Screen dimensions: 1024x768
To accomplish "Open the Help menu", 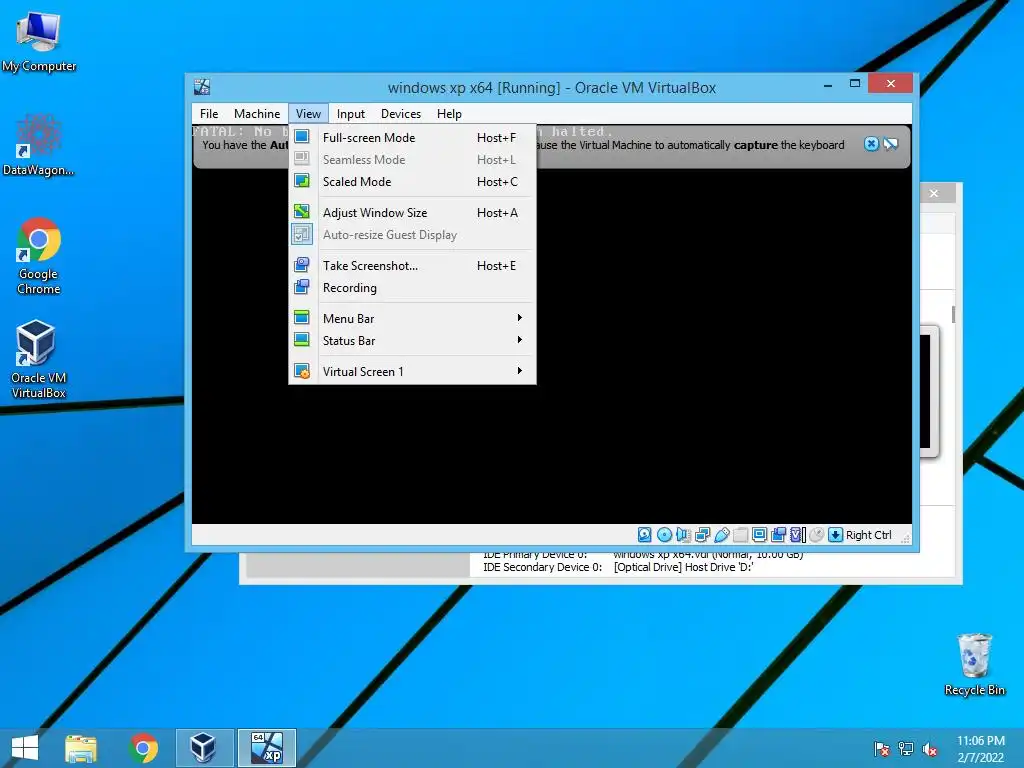I will (449, 114).
